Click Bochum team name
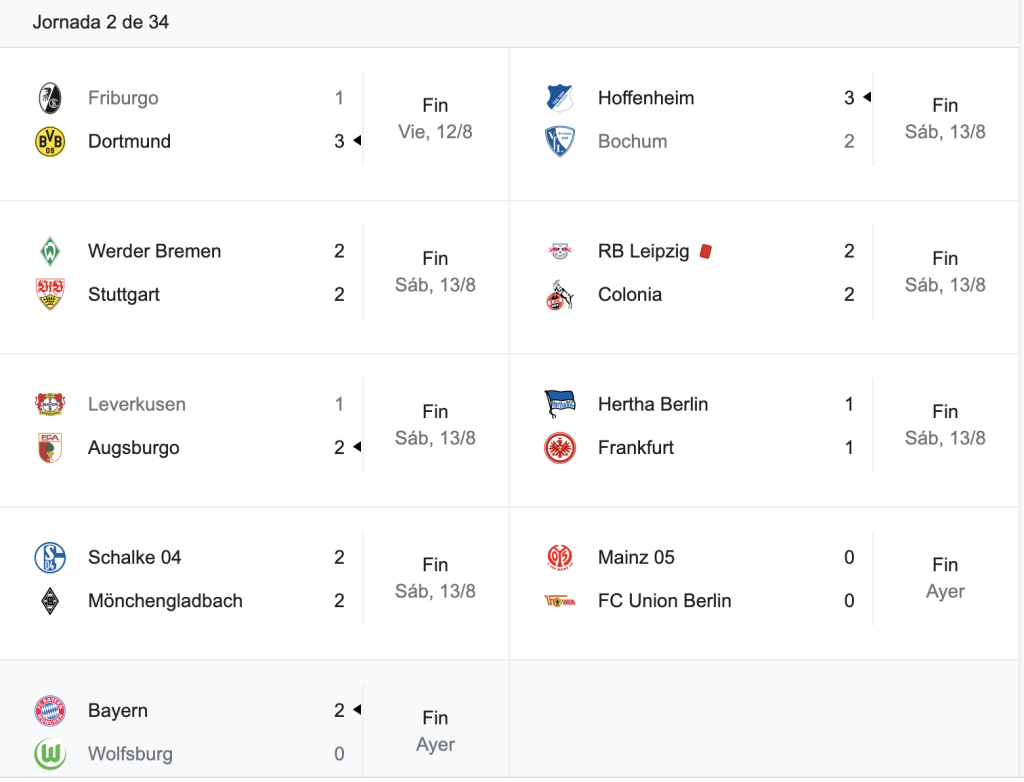This screenshot has width=1024, height=782. (x=632, y=141)
